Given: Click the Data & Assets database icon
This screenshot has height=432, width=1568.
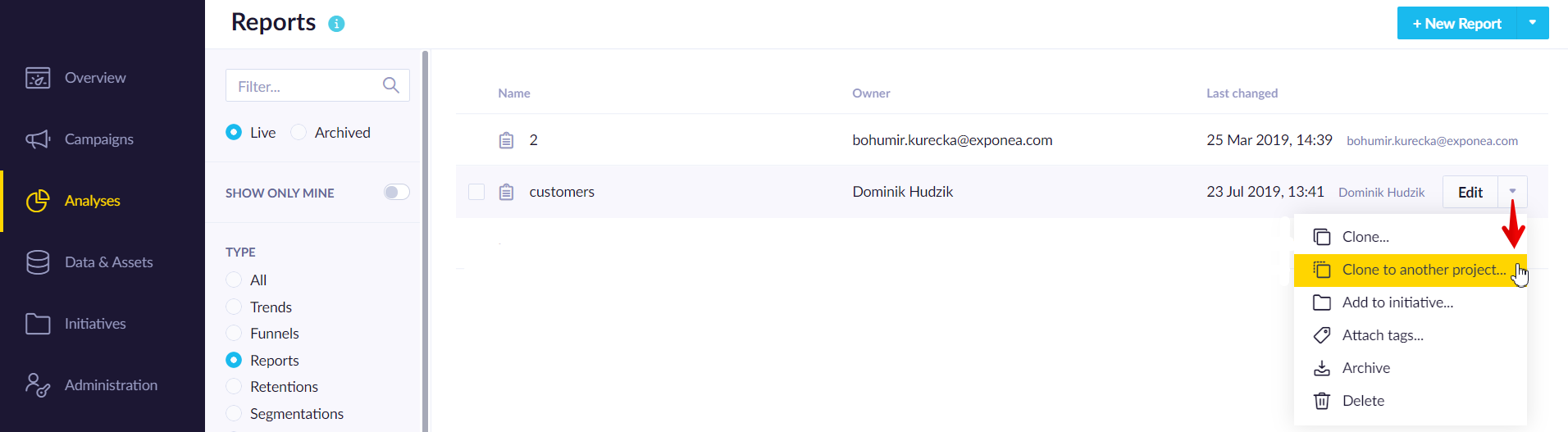Looking at the screenshot, I should (38, 262).
